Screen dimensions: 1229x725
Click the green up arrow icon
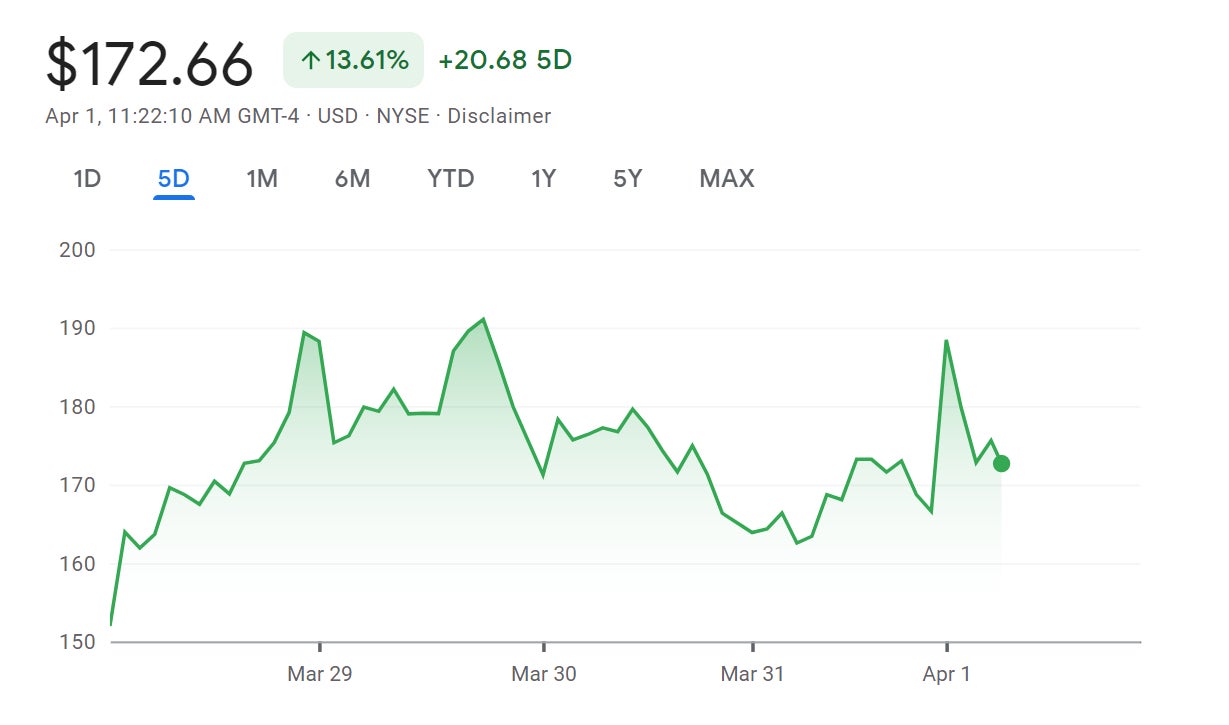(x=310, y=61)
